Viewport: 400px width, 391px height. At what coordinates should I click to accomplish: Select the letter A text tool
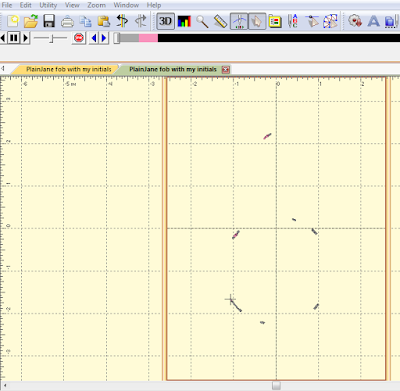(x=373, y=22)
